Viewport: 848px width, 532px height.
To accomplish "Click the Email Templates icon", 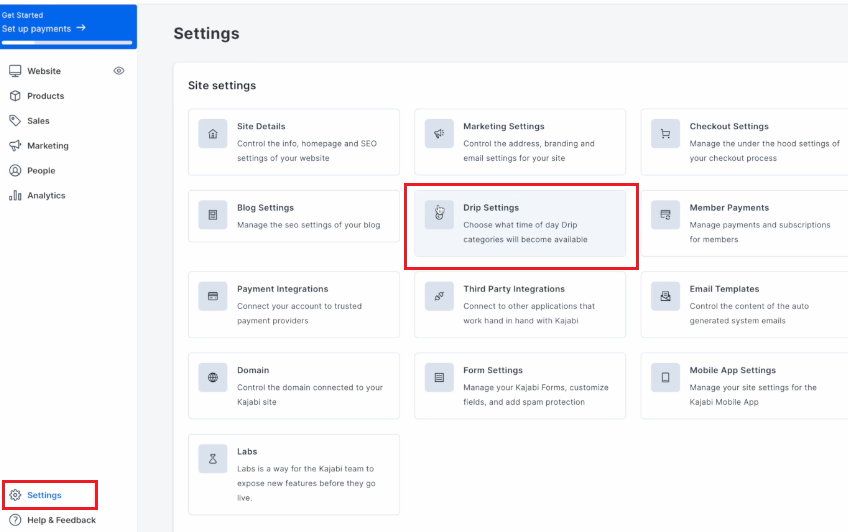I will (x=665, y=296).
